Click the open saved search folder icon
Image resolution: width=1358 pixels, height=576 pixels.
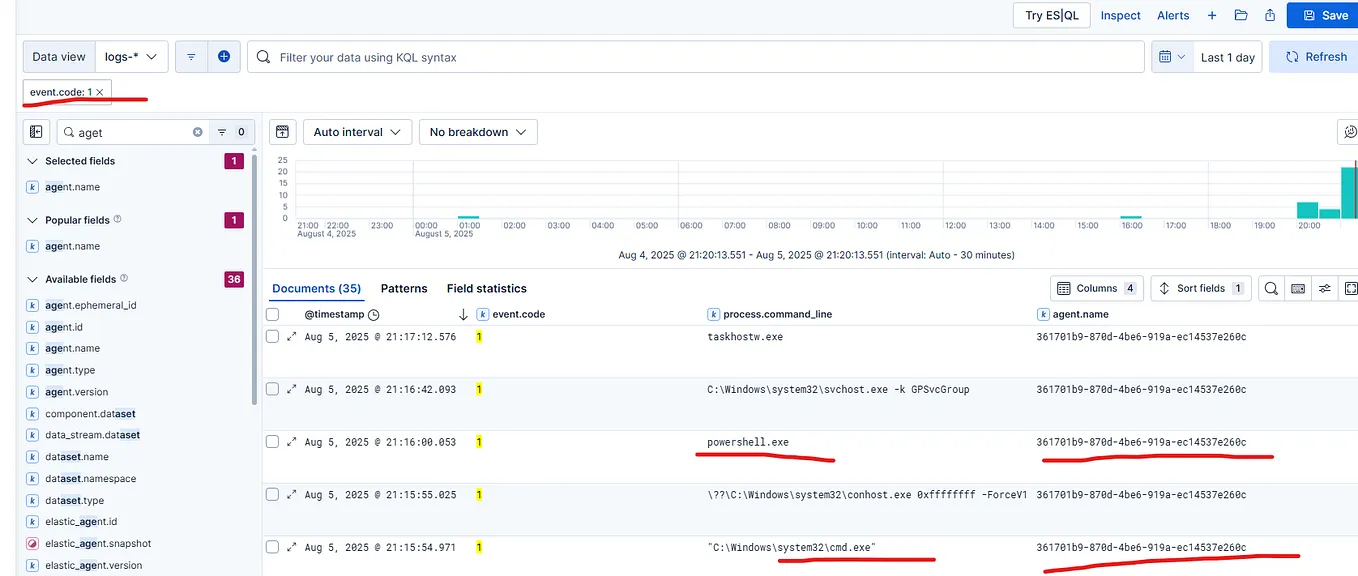point(1240,15)
